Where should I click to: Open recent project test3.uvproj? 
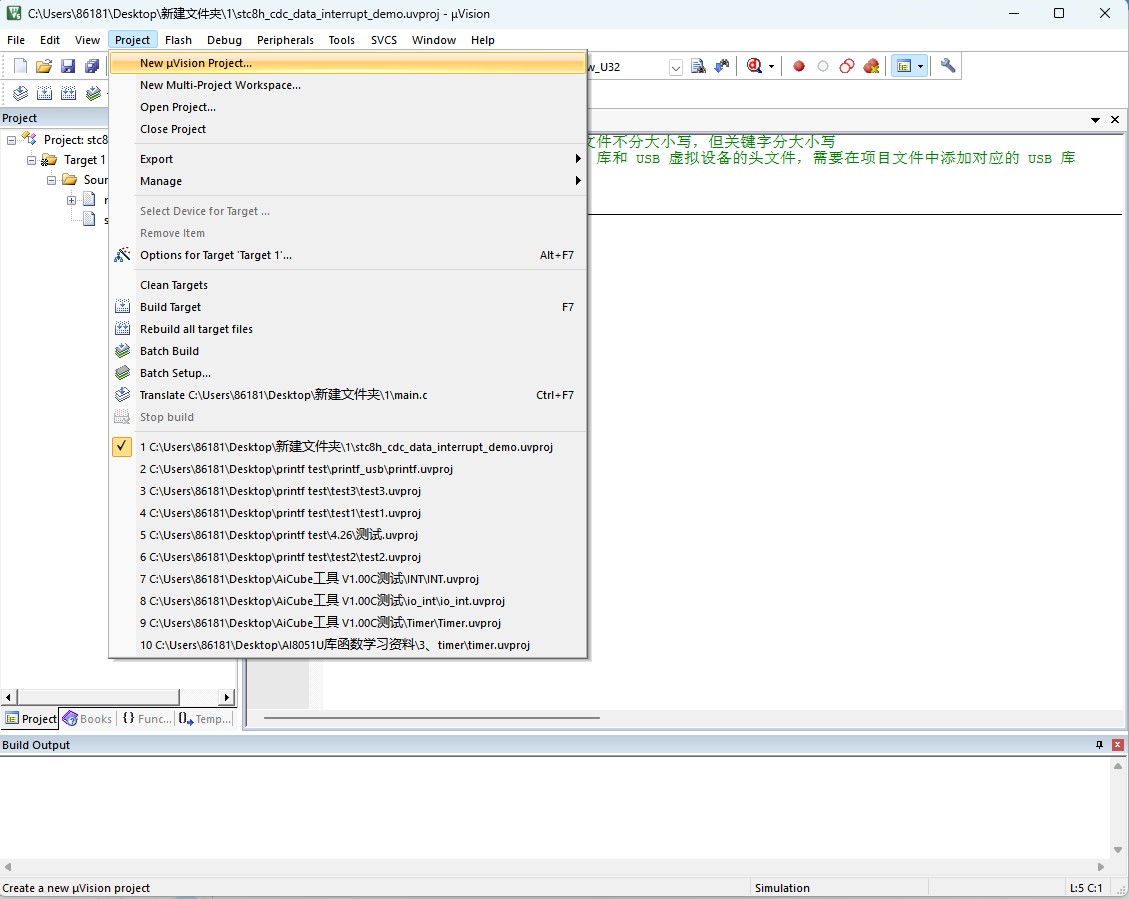tap(348, 491)
